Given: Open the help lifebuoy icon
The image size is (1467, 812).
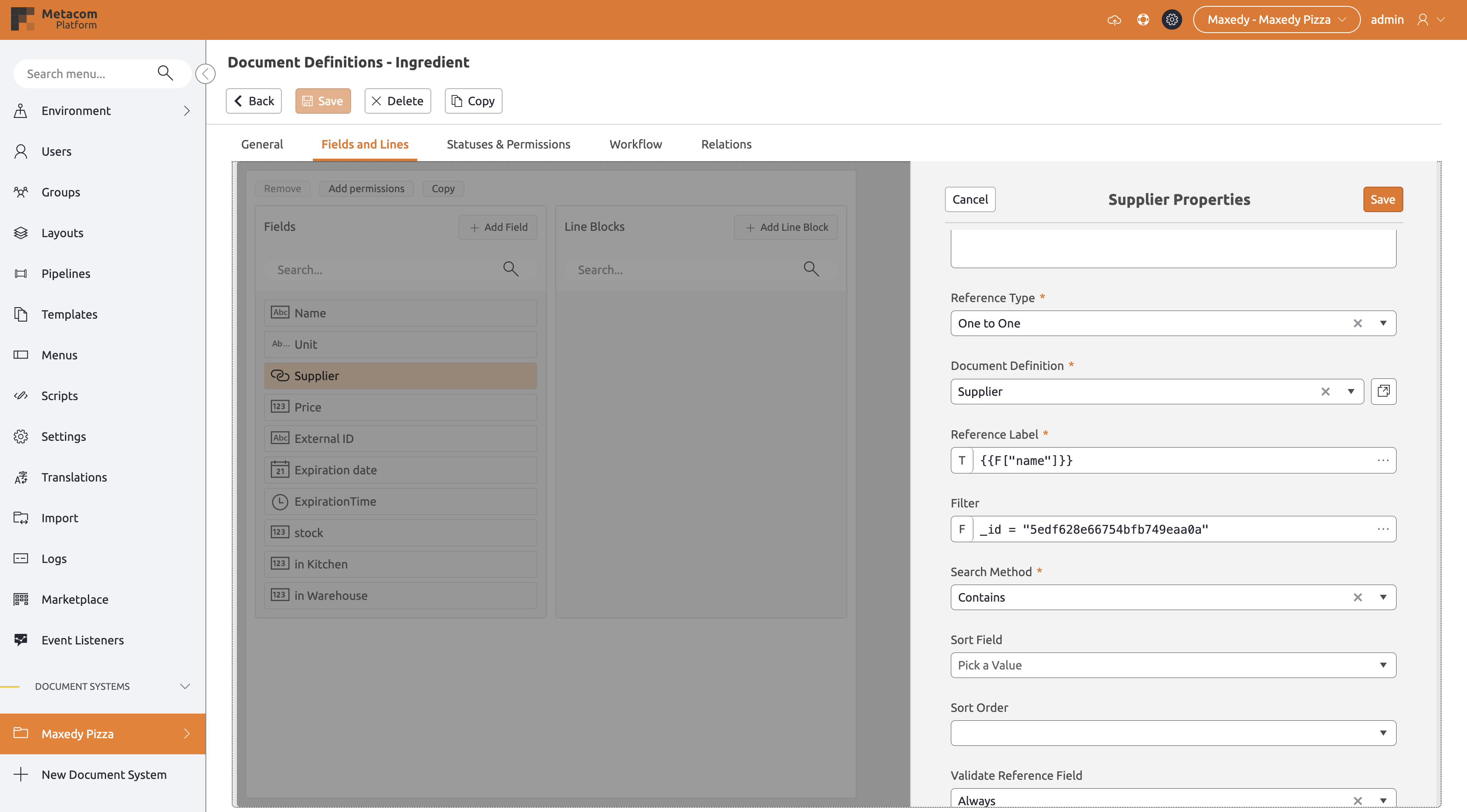Looking at the screenshot, I should point(1142,20).
